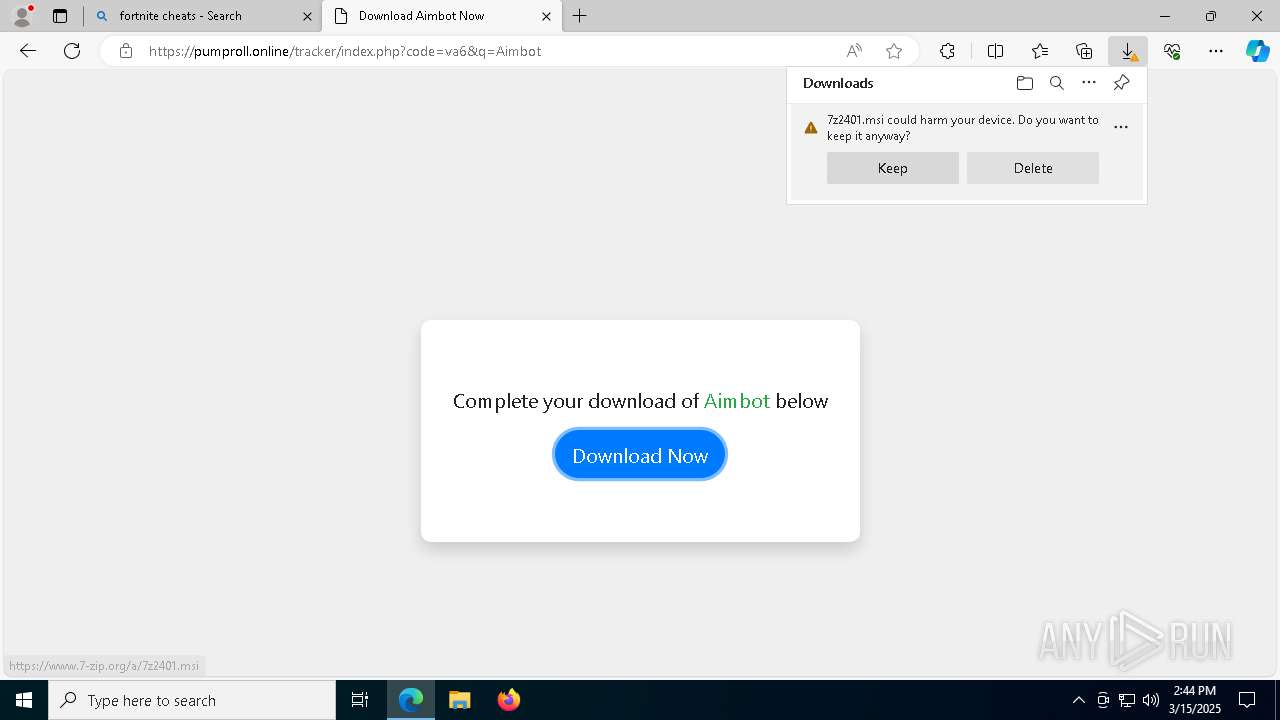Screen dimensions: 1280x720
Task: Open more actions for 7z2401.msi download
Action: coord(1121,127)
